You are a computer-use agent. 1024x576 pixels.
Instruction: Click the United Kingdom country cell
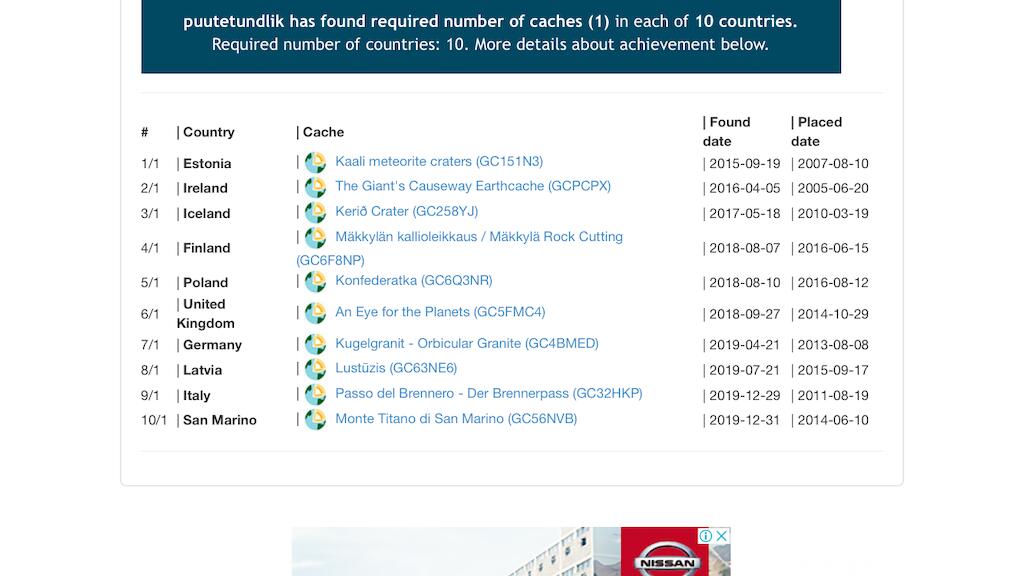click(x=205, y=313)
